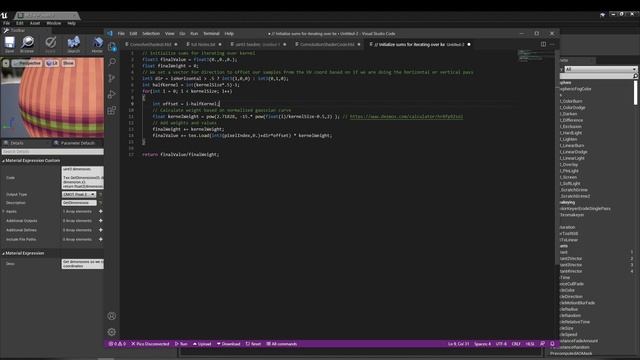
Task: Switch to the ConvolutionShaderCode.hlsl editor tab
Action: pyautogui.click(x=327, y=44)
